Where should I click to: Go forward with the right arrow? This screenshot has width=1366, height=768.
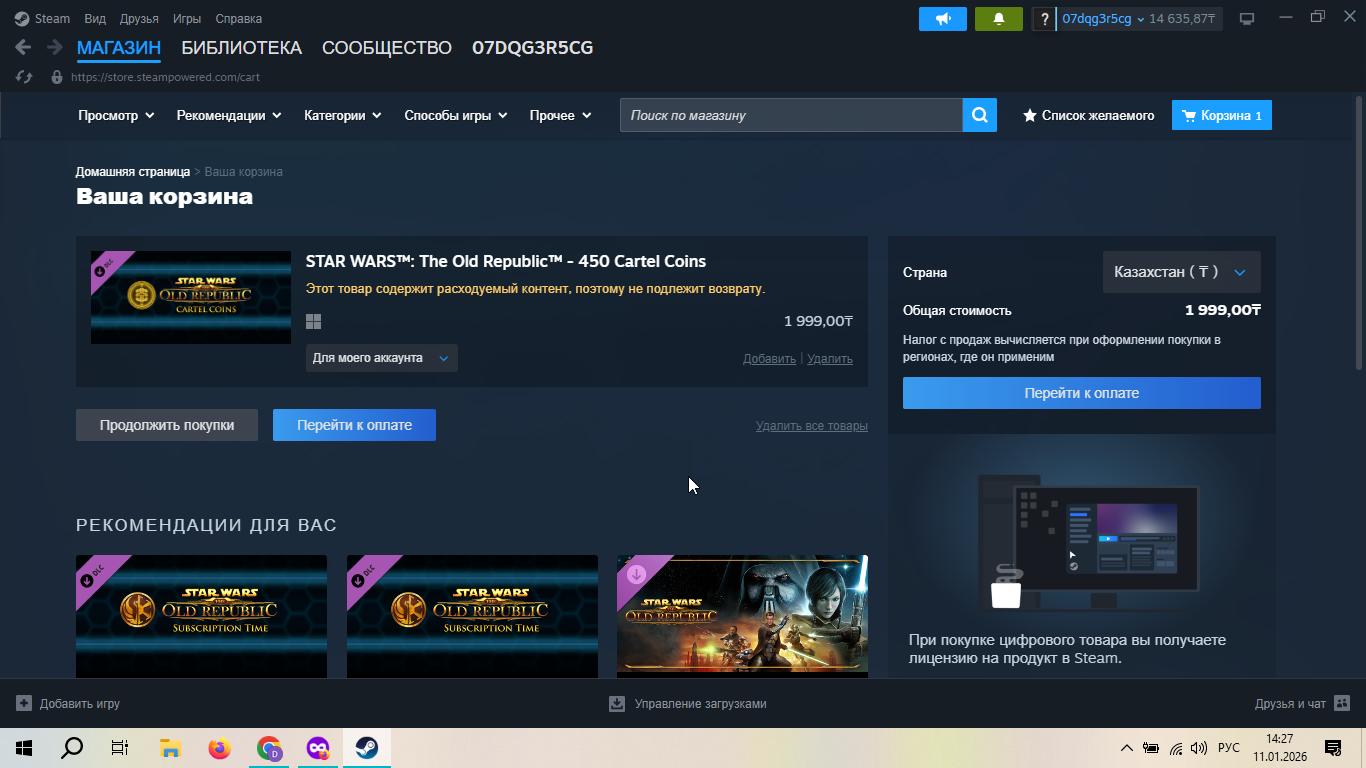click(54, 47)
